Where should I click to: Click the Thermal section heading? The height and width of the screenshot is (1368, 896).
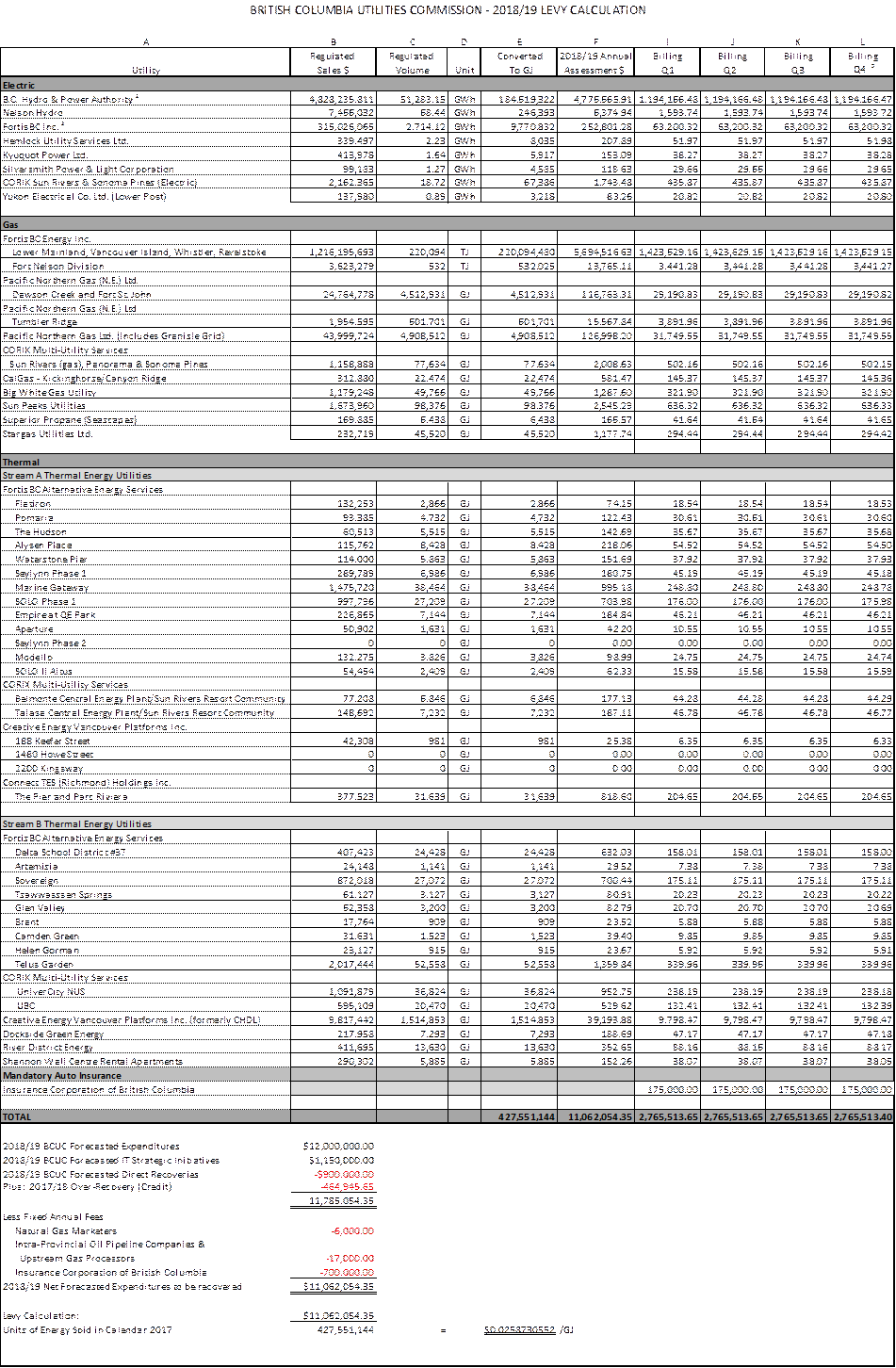click(21, 463)
